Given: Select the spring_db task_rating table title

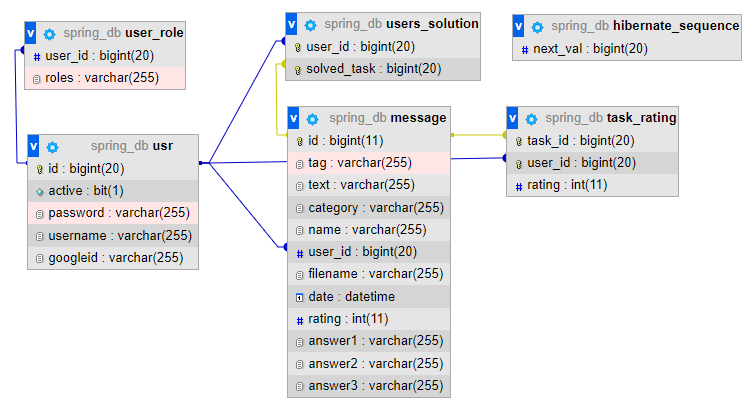Looking at the screenshot, I should [x=611, y=118].
